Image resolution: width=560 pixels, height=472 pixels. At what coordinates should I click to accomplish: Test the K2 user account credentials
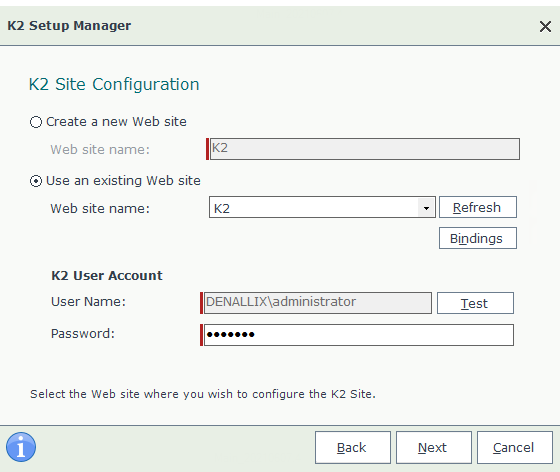475,303
